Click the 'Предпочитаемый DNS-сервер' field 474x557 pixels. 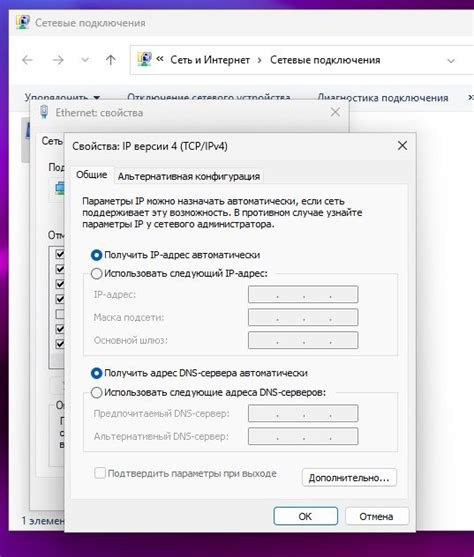point(303,413)
